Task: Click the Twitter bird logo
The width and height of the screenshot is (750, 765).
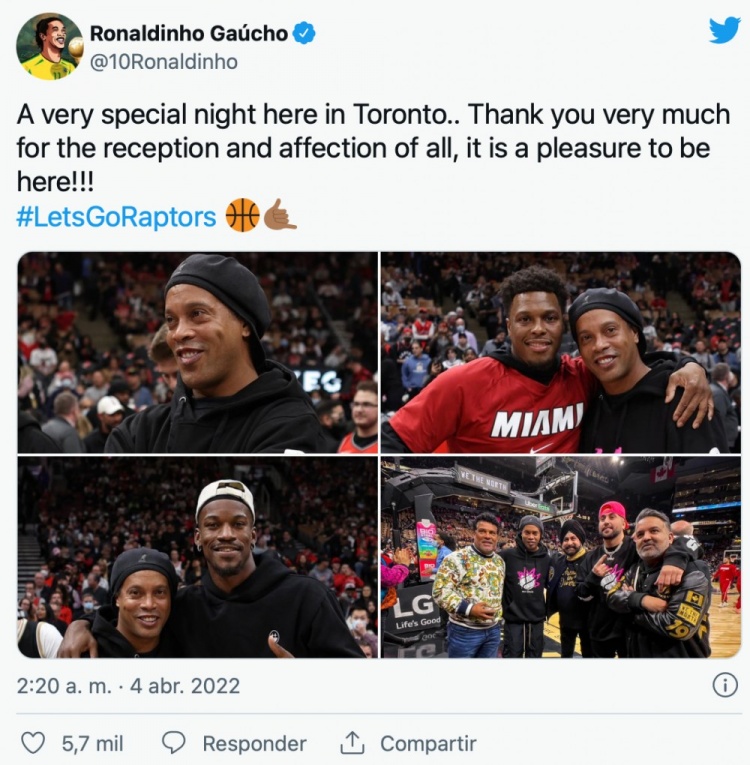Action: click(724, 30)
